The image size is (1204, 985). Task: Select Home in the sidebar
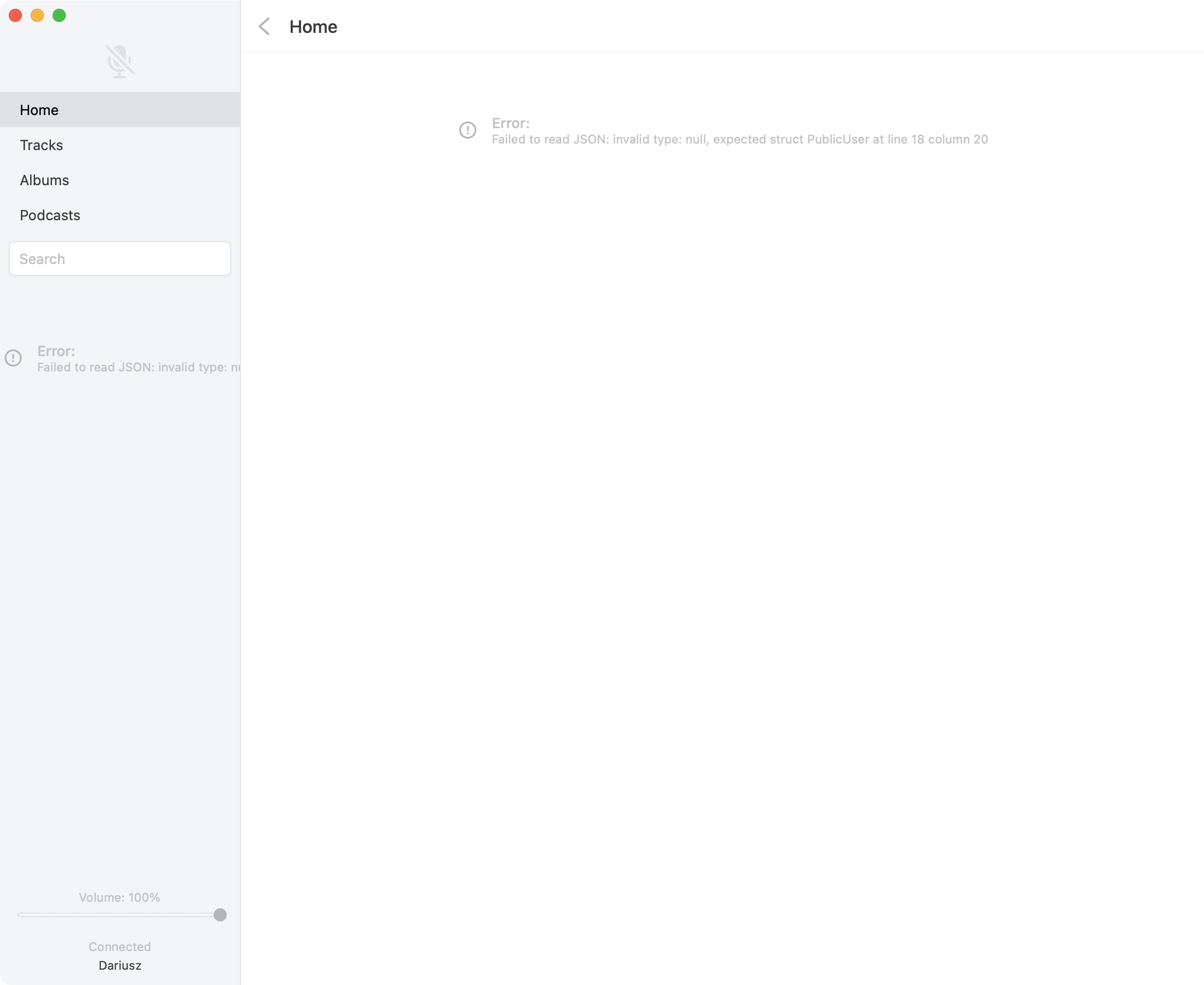[x=39, y=110]
